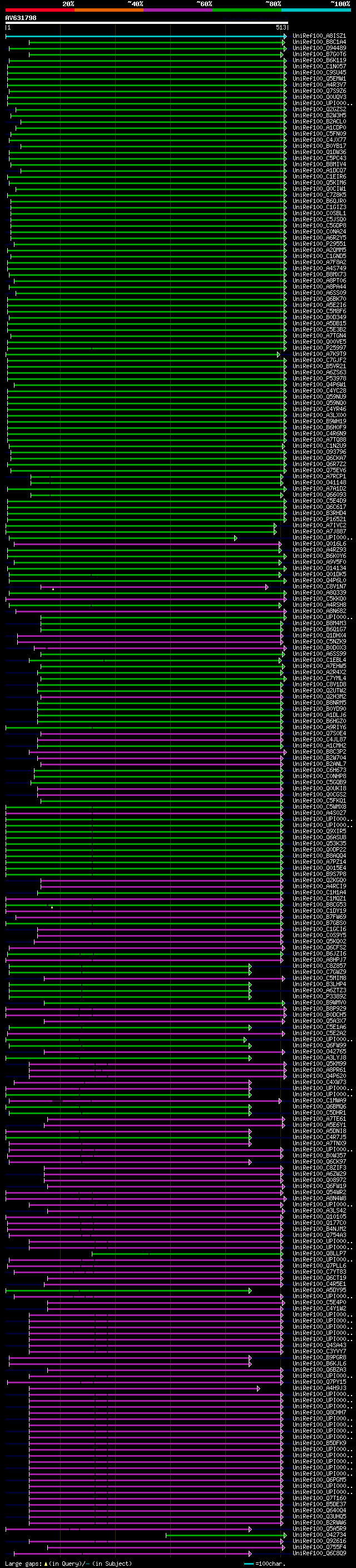Select hit UniRef100_Q5EMW1
The height and width of the screenshot is (1568, 356).
point(319,79)
